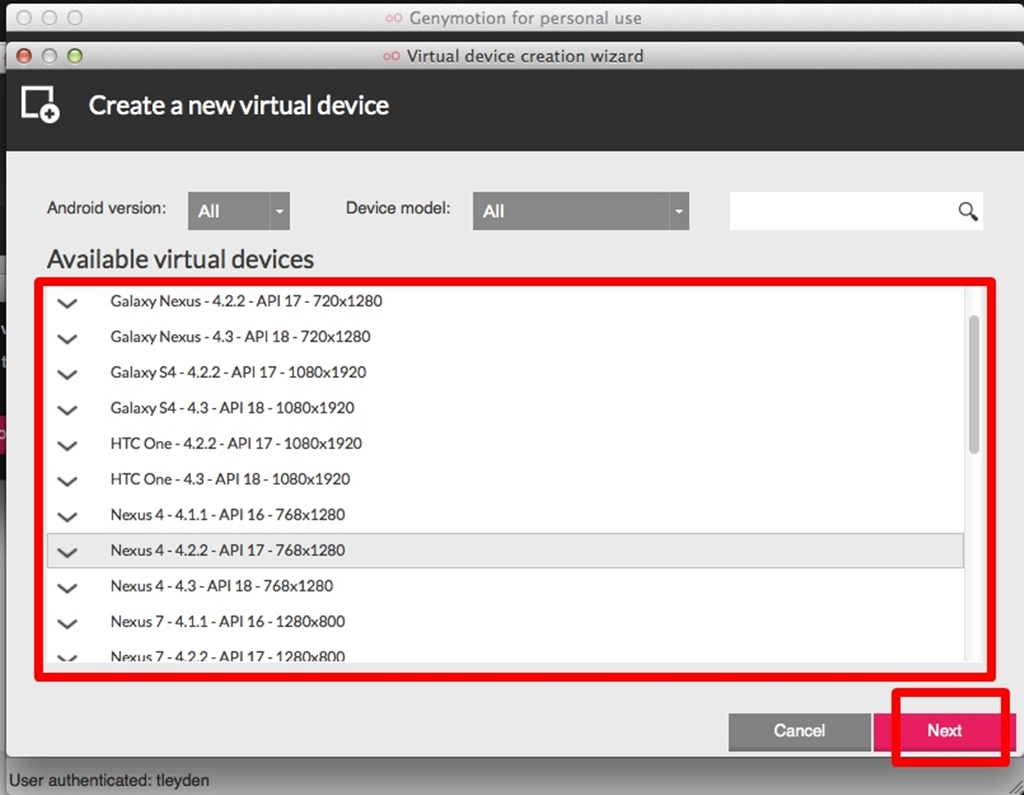Close the Virtual device creation wizard window
Image resolution: width=1024 pixels, height=795 pixels.
click(24, 56)
